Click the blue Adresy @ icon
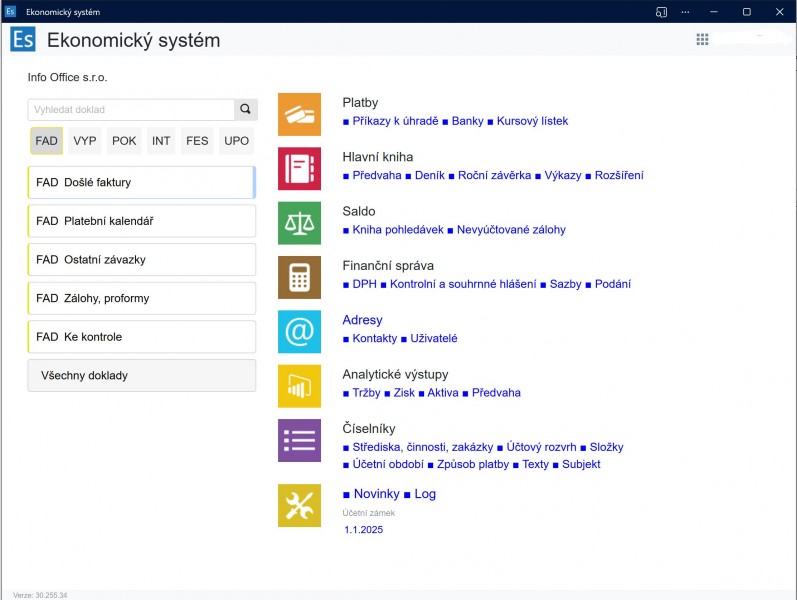Image resolution: width=797 pixels, height=600 pixels. click(x=299, y=331)
